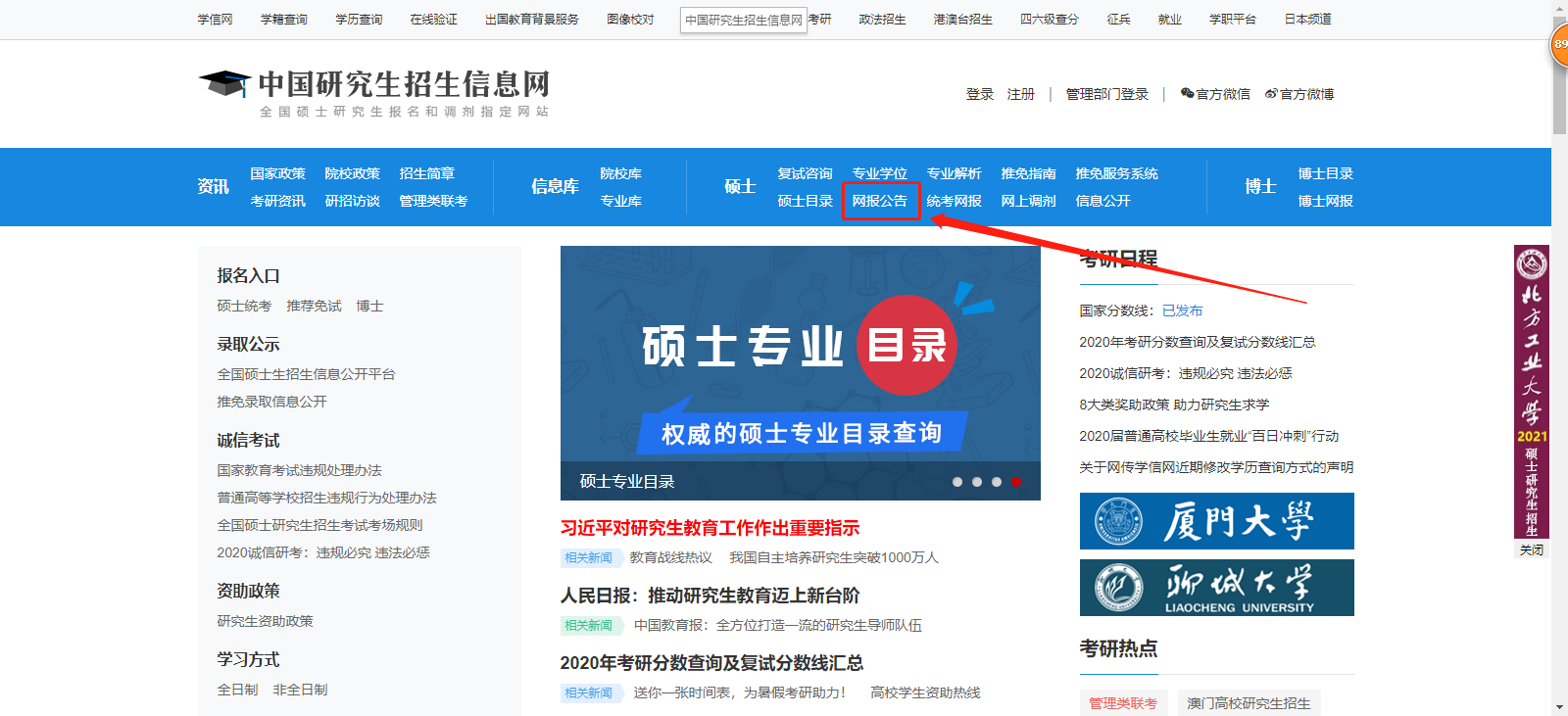This screenshot has width=1568, height=716.
Task: Click the page scrollbar up arrow
Action: point(1559,8)
